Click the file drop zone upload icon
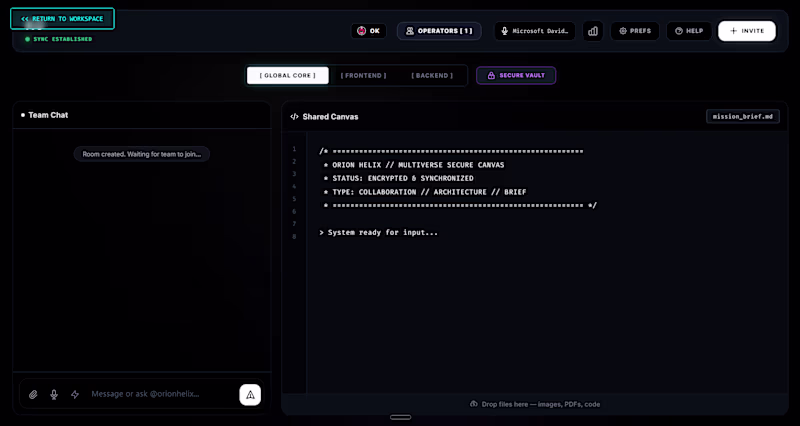Viewport: 800px width, 426px height. point(473,404)
